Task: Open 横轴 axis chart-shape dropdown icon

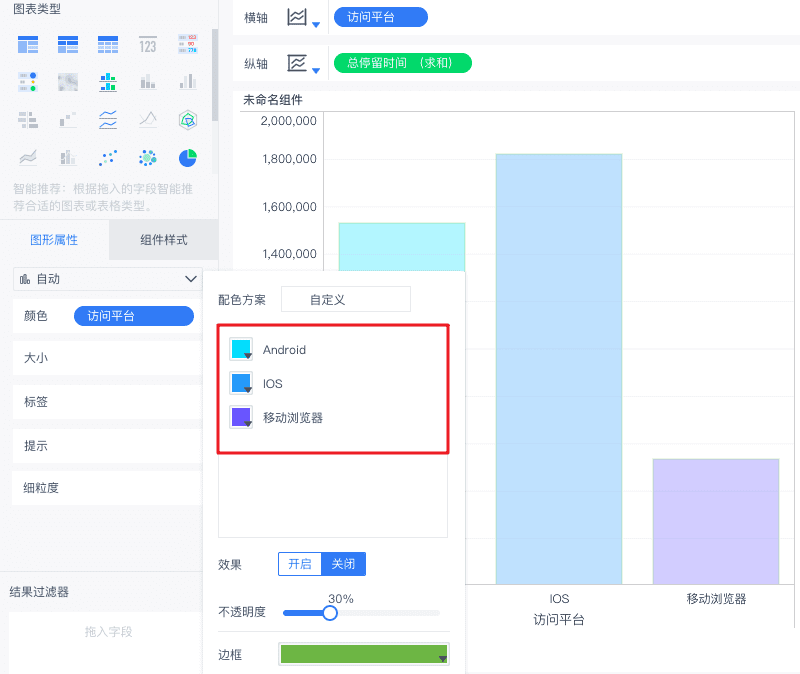Action: point(303,18)
